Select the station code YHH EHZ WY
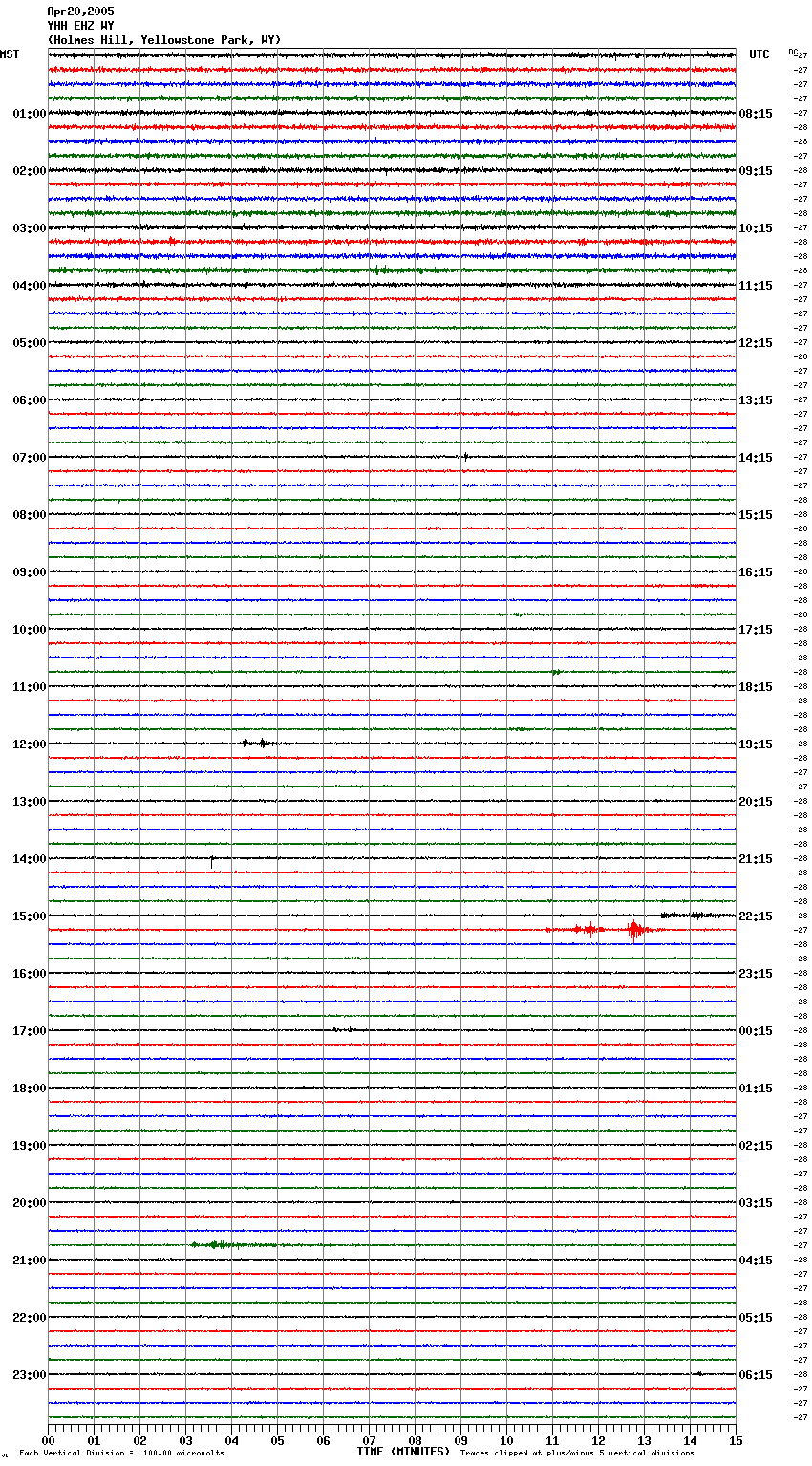Viewport: 812px width, 1466px height. (80, 26)
